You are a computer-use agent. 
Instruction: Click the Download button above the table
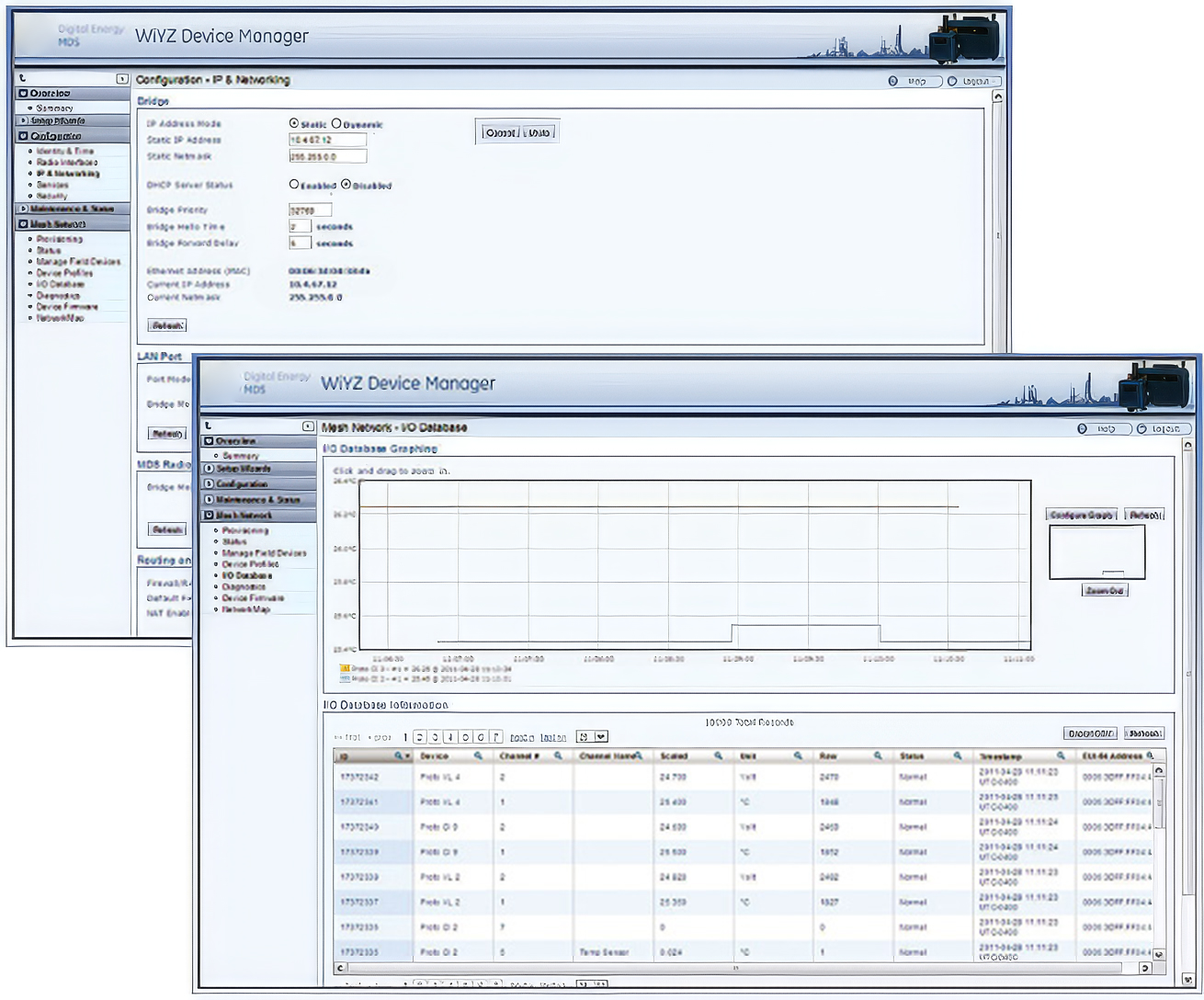point(1090,733)
